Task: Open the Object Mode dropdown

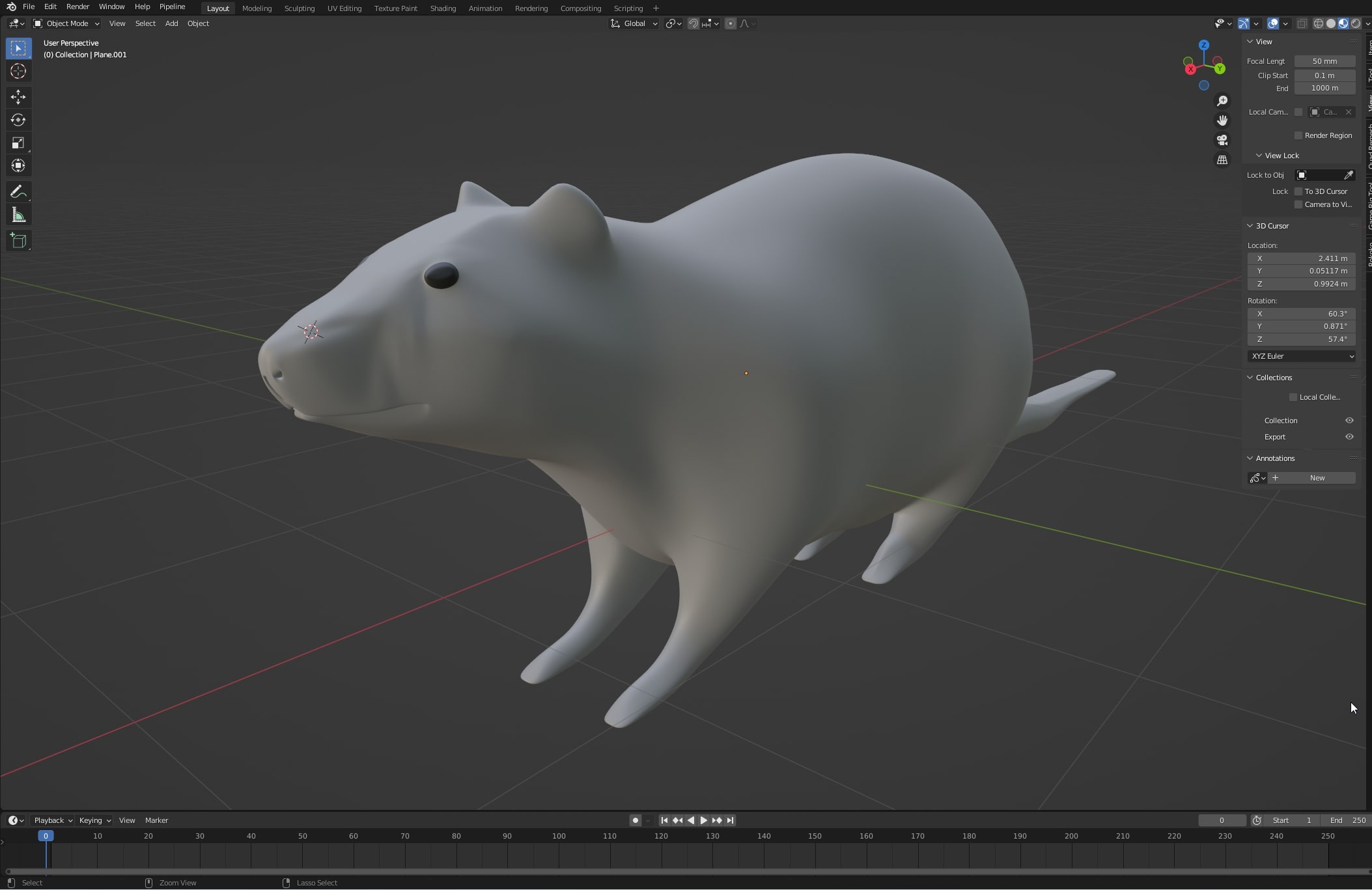Action: (66, 23)
